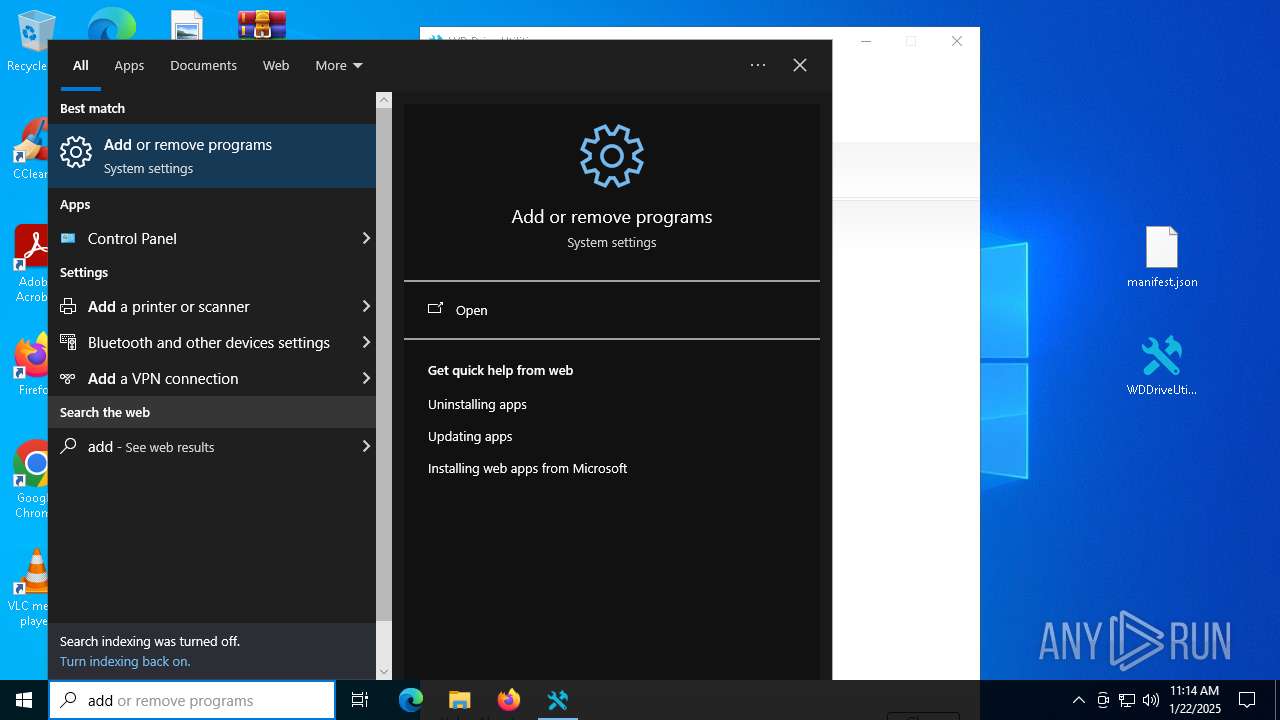
Task: Open search options ellipsis menu
Action: [758, 65]
